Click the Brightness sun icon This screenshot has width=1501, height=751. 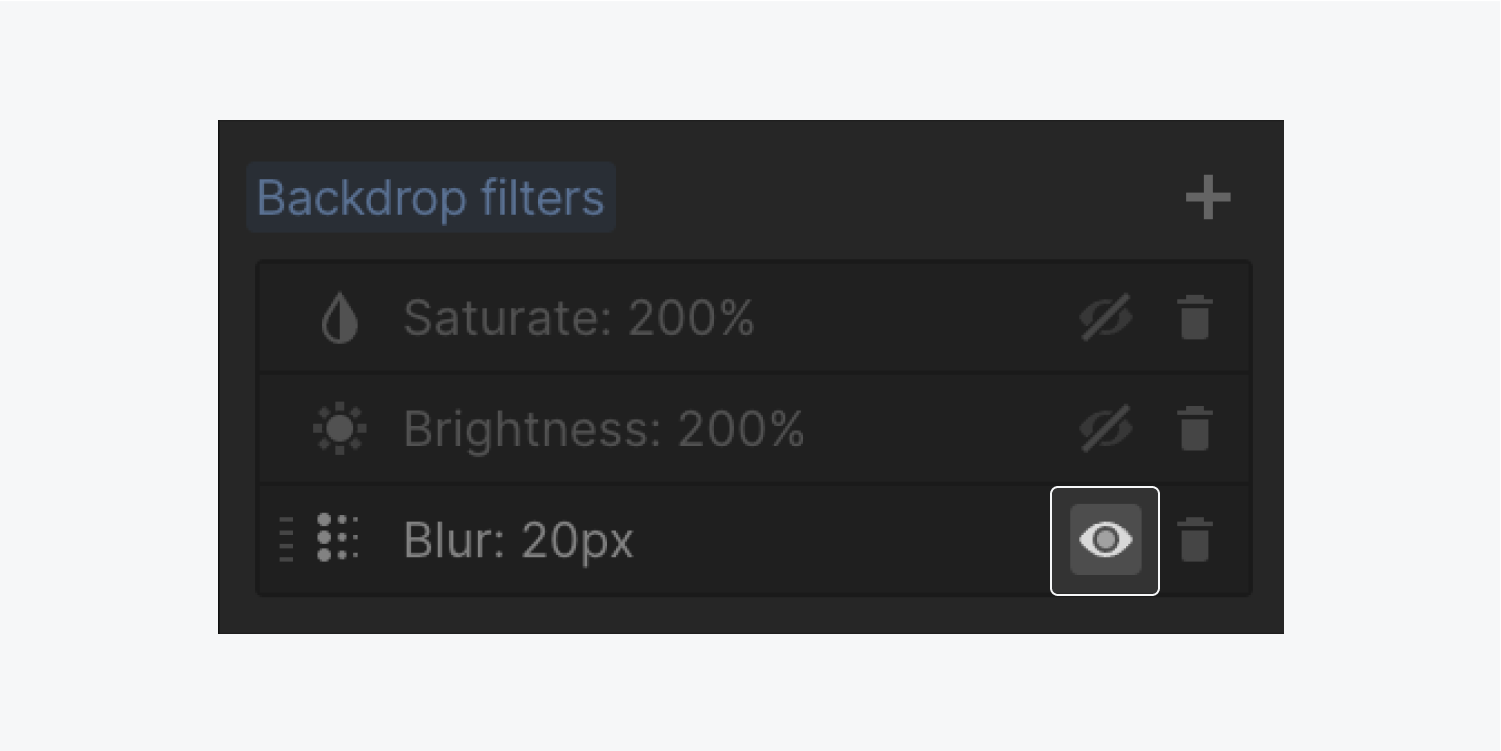pos(339,430)
